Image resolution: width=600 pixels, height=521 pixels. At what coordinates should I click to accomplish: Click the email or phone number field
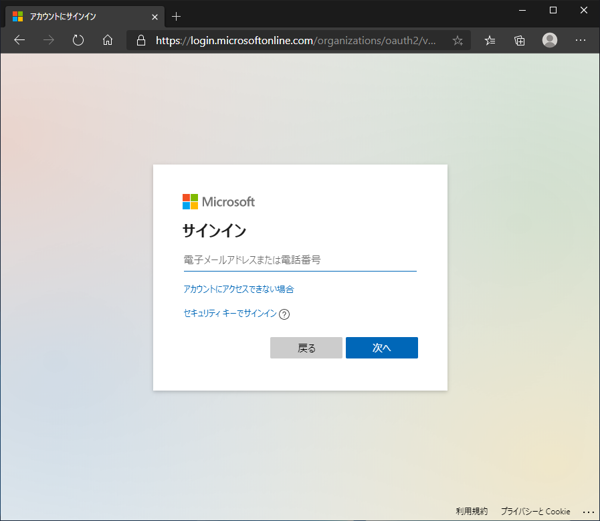click(300, 260)
